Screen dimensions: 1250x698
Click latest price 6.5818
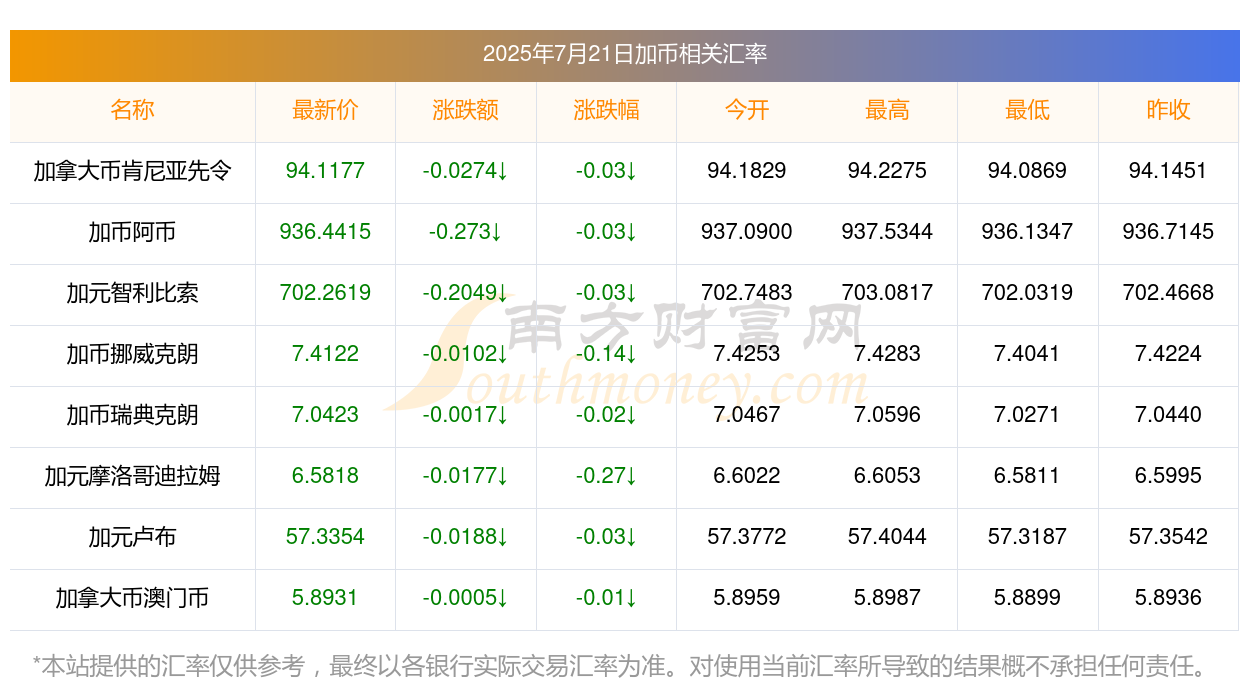[x=325, y=476]
